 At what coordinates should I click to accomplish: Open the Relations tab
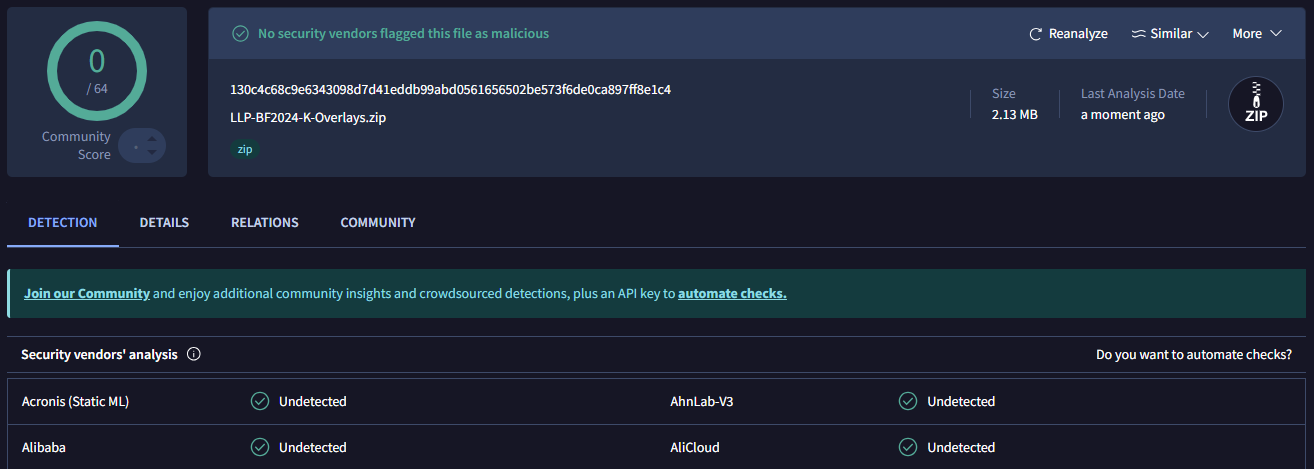[x=265, y=222]
